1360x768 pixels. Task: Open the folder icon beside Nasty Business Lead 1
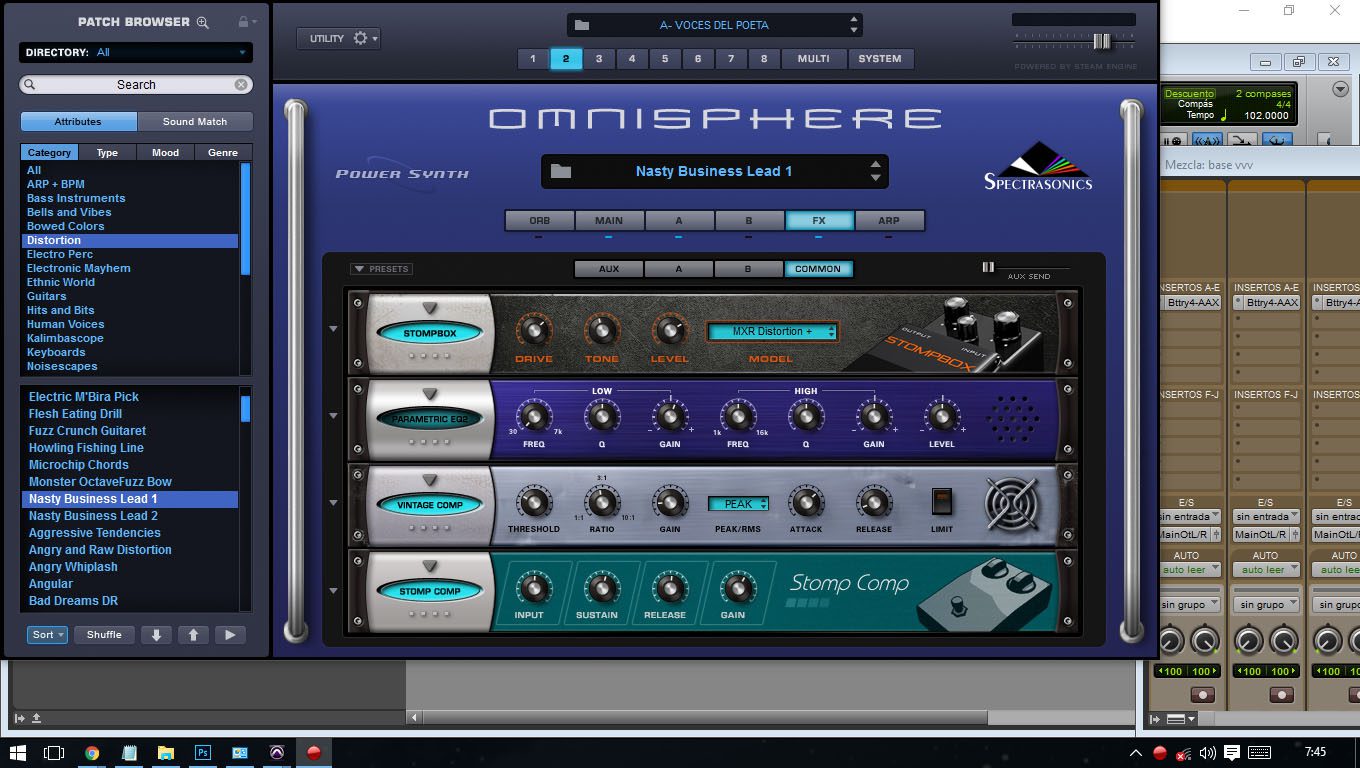pyautogui.click(x=561, y=171)
